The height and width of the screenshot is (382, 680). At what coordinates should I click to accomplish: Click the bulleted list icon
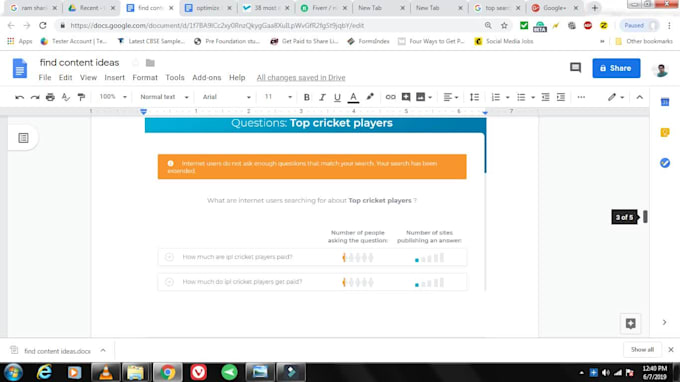pos(521,97)
